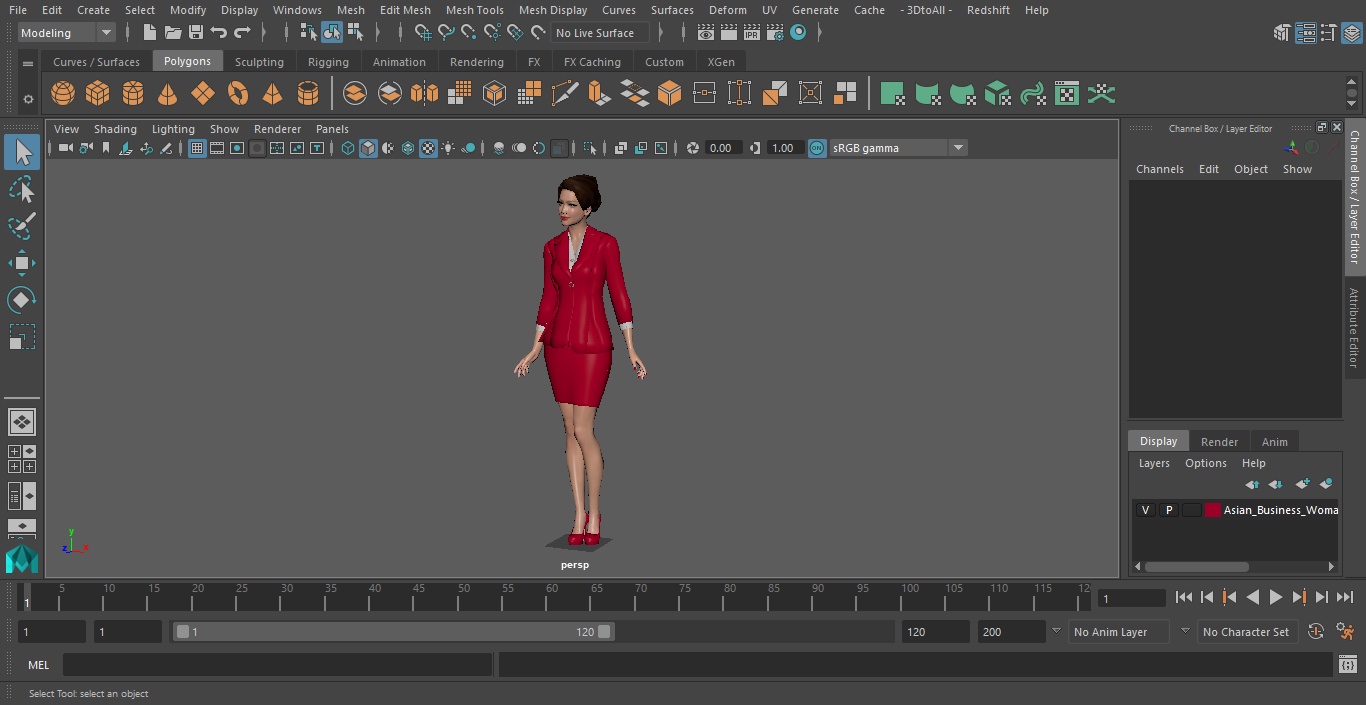Toggle the viewport grid display icon

(x=197, y=148)
